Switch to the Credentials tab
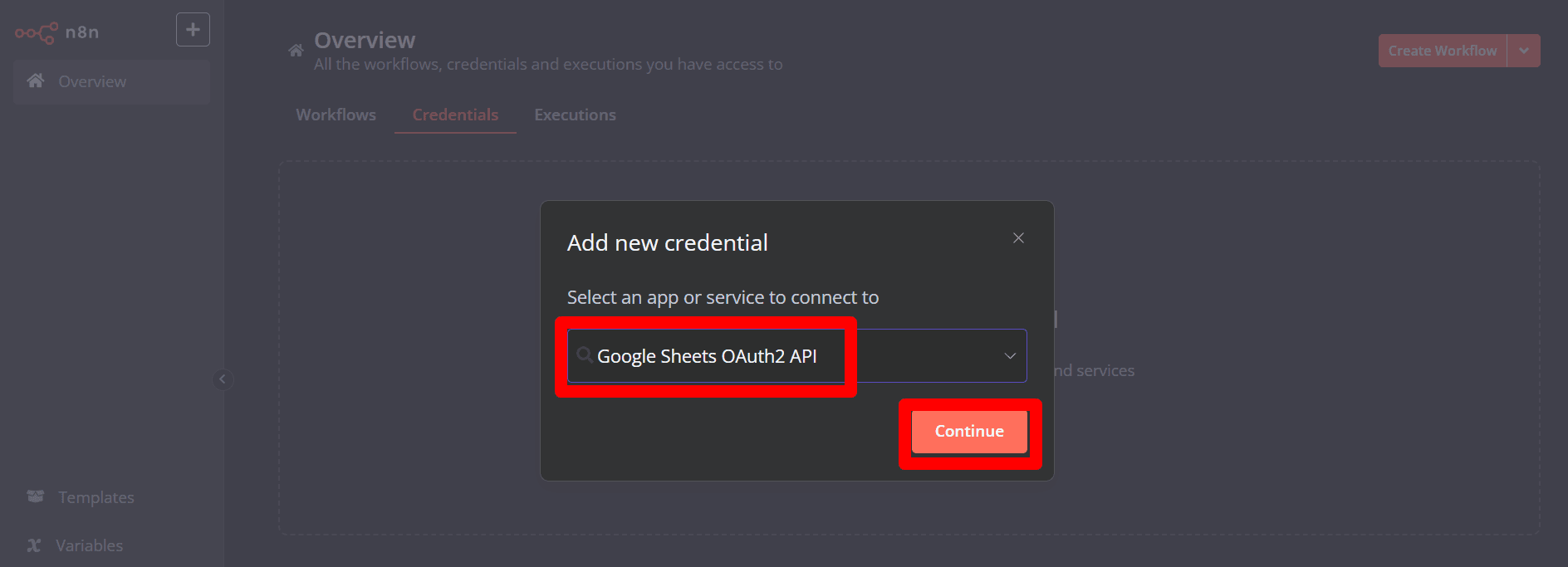This screenshot has height=567, width=1568. coord(455,115)
